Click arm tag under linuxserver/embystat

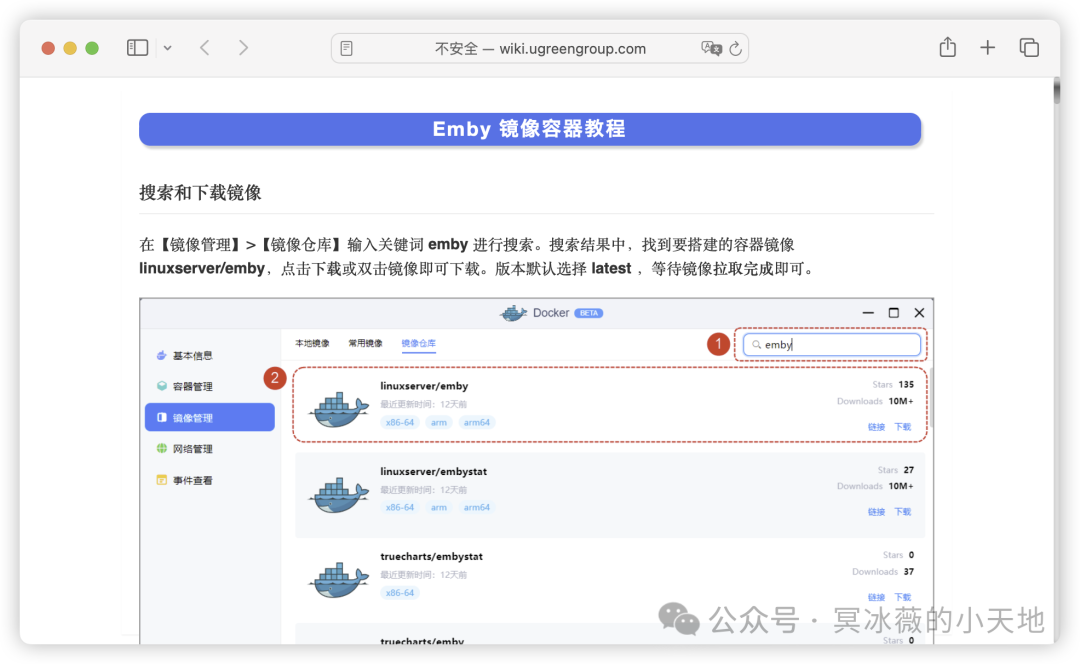pyautogui.click(x=439, y=507)
